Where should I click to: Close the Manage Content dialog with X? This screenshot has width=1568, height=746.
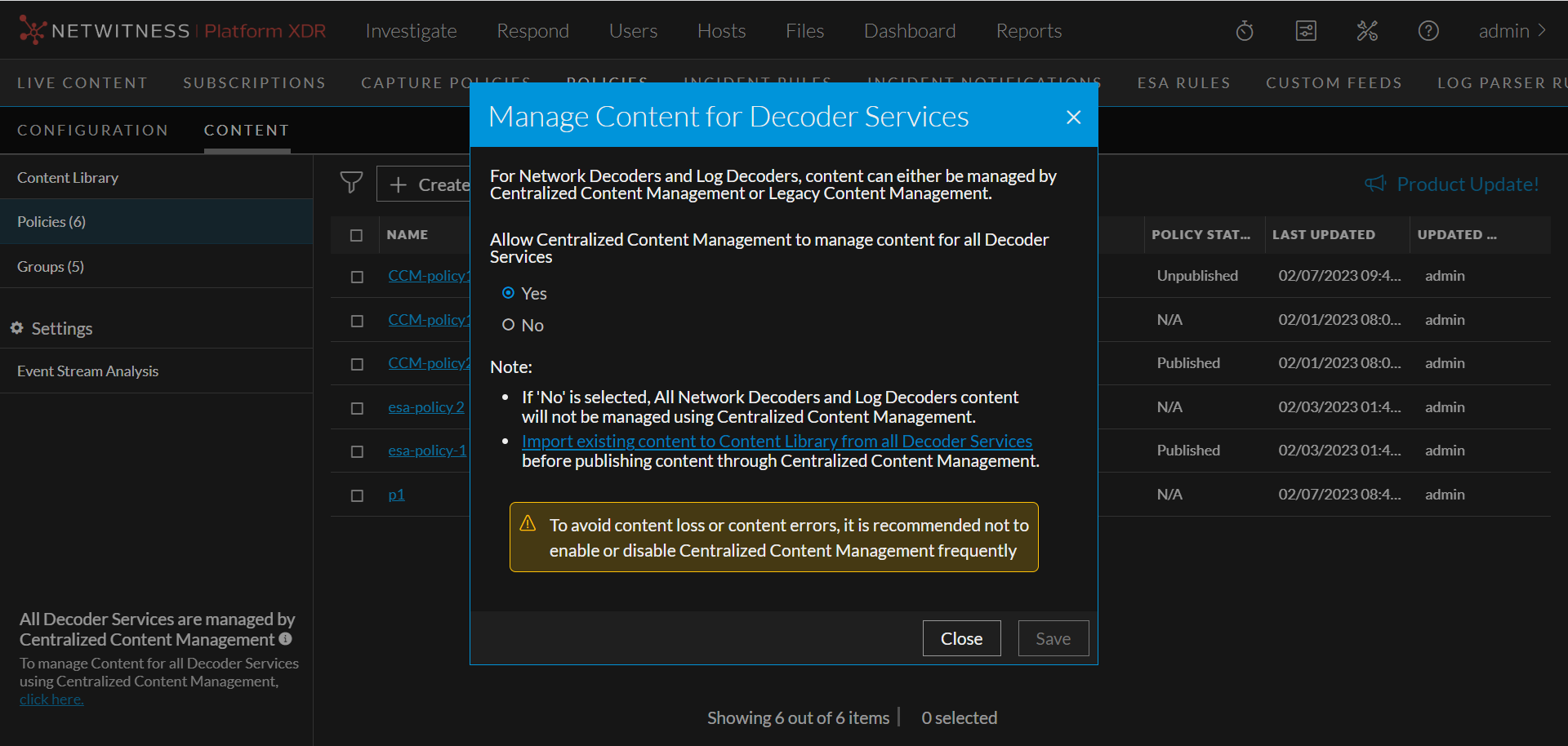tap(1072, 117)
